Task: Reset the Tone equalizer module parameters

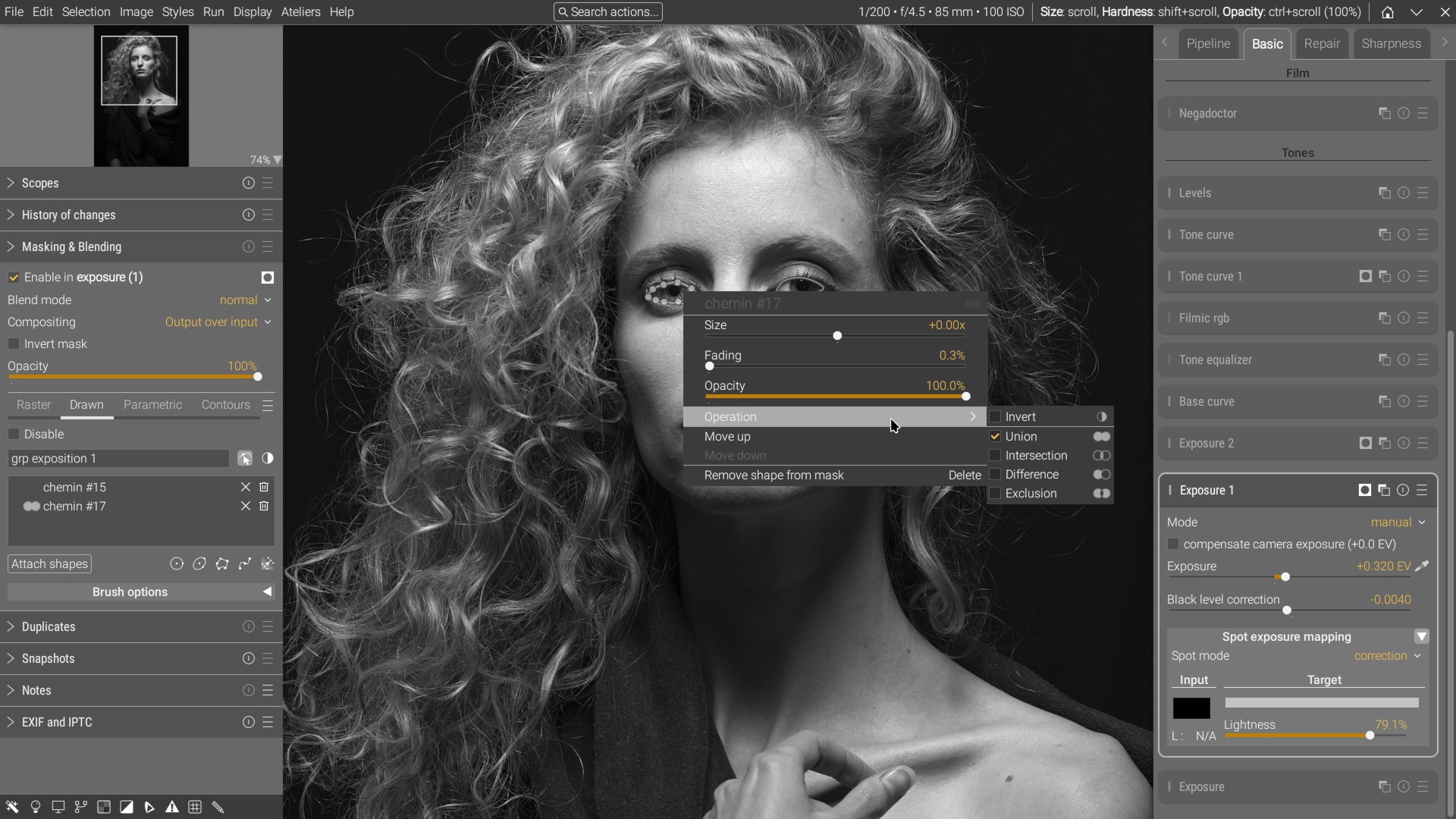Action: pyautogui.click(x=1404, y=359)
